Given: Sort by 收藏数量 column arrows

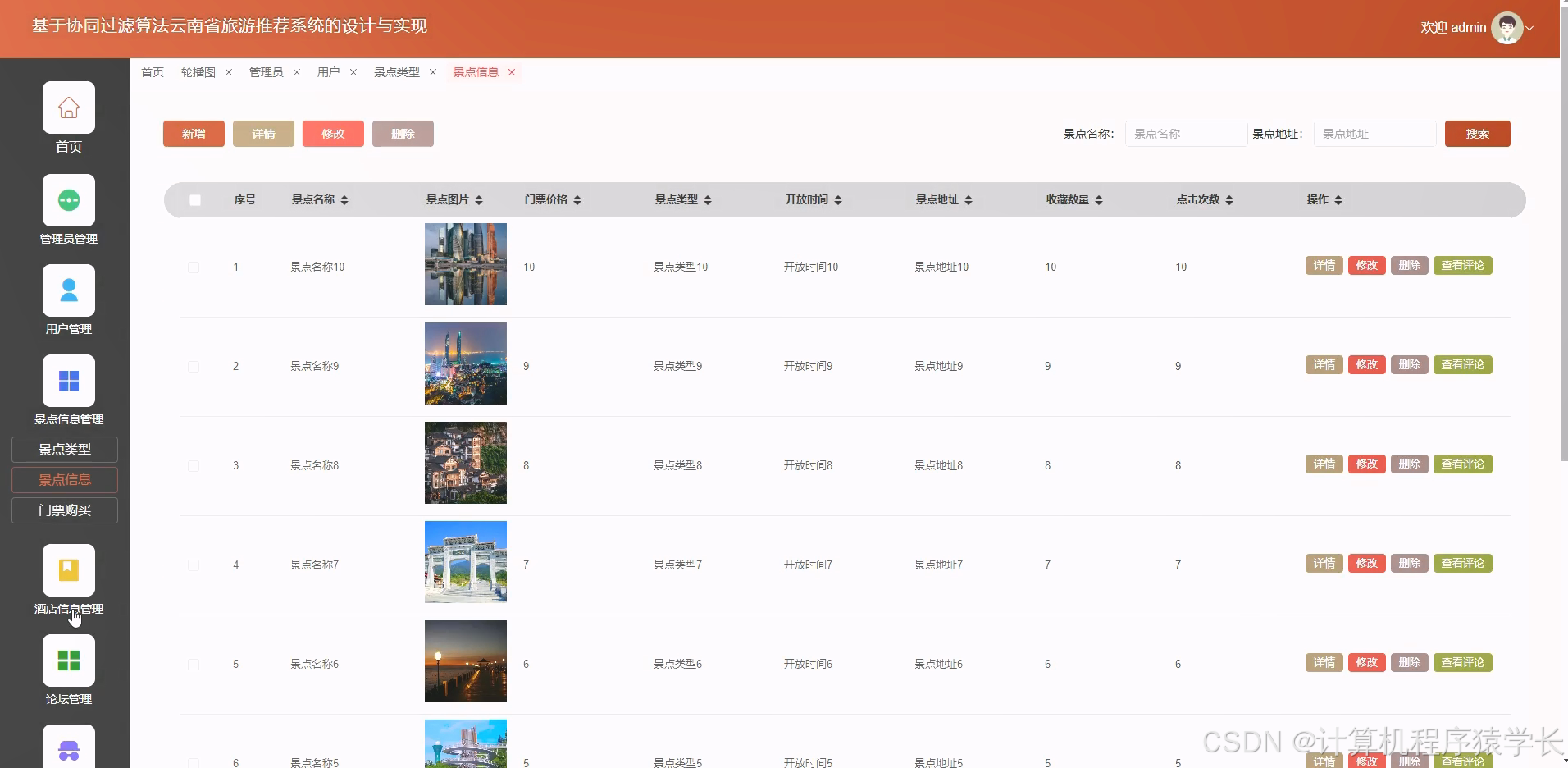Looking at the screenshot, I should (1099, 200).
